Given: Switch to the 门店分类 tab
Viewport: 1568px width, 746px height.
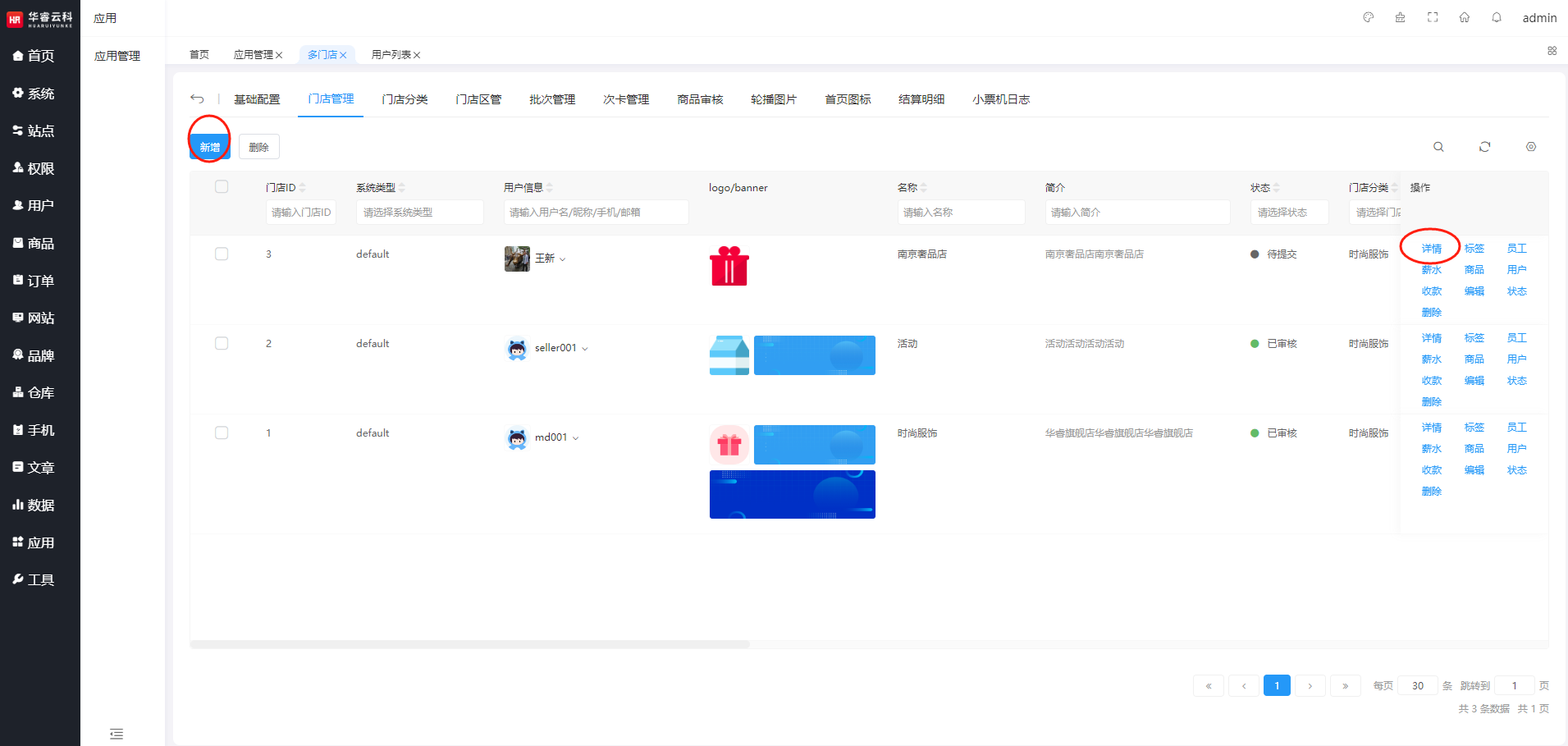Looking at the screenshot, I should [x=405, y=99].
